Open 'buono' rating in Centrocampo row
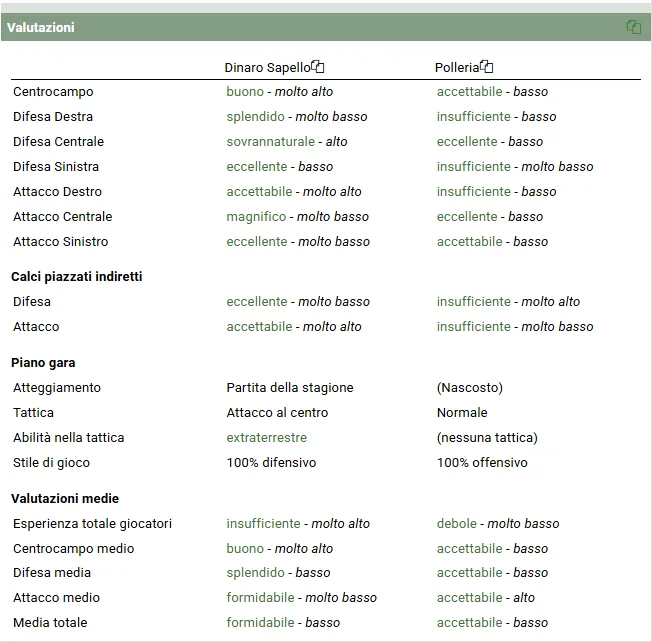This screenshot has width=652, height=642. point(245,92)
